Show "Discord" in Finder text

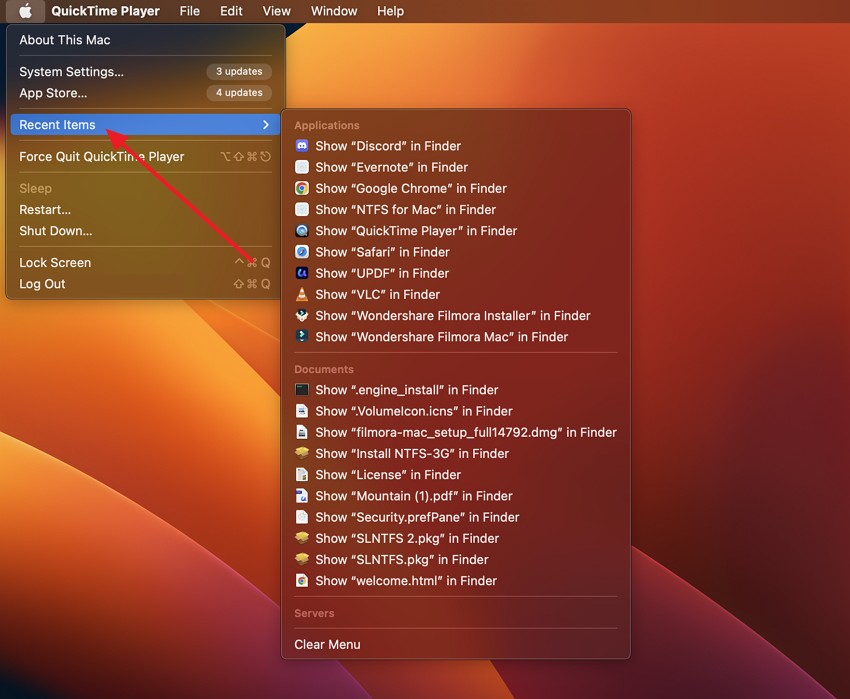388,146
